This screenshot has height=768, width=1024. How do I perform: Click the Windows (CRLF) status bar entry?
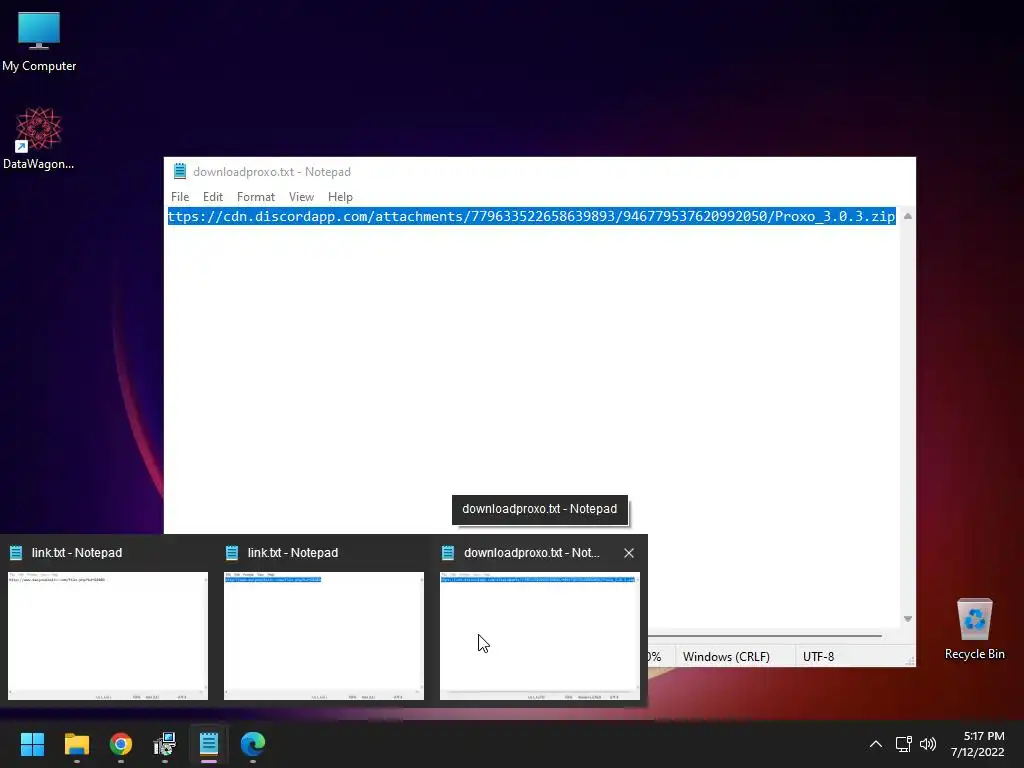coord(726,656)
